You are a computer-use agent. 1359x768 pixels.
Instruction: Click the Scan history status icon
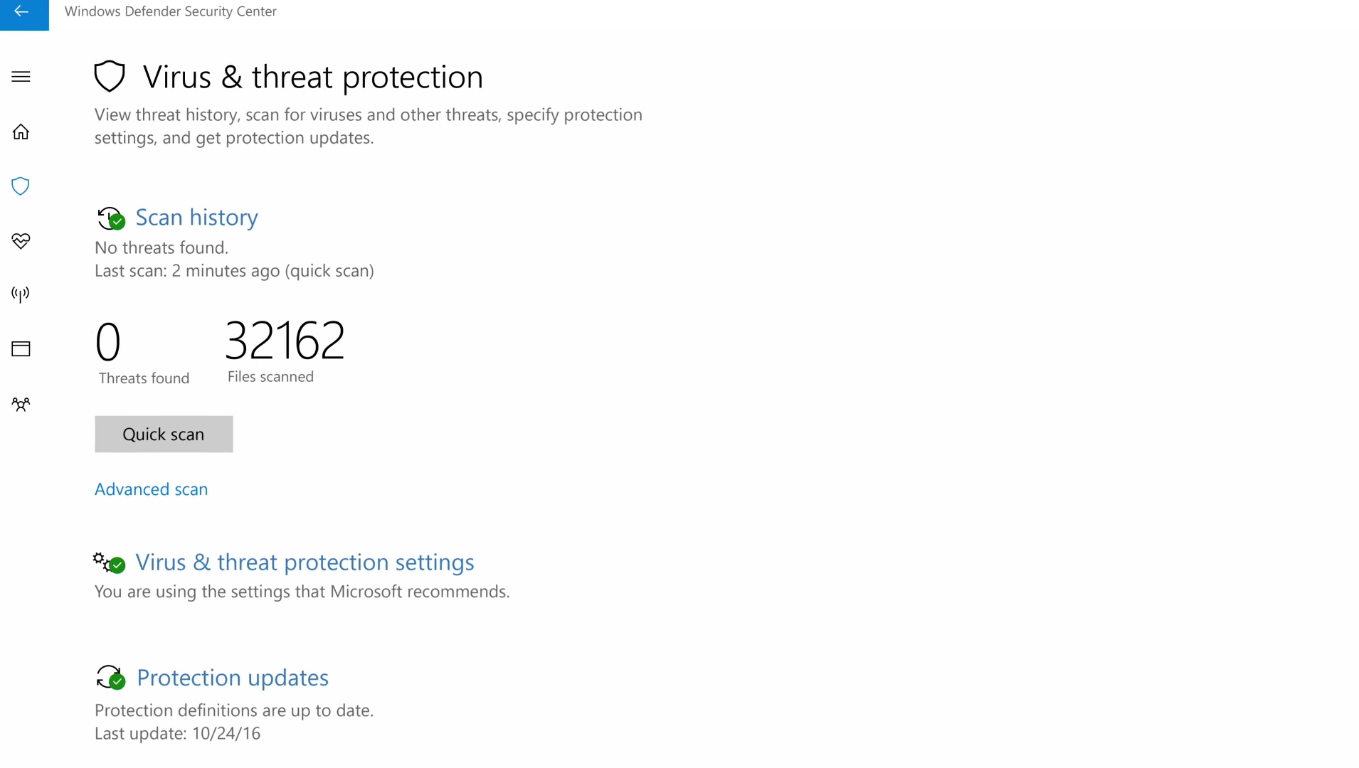(110, 218)
